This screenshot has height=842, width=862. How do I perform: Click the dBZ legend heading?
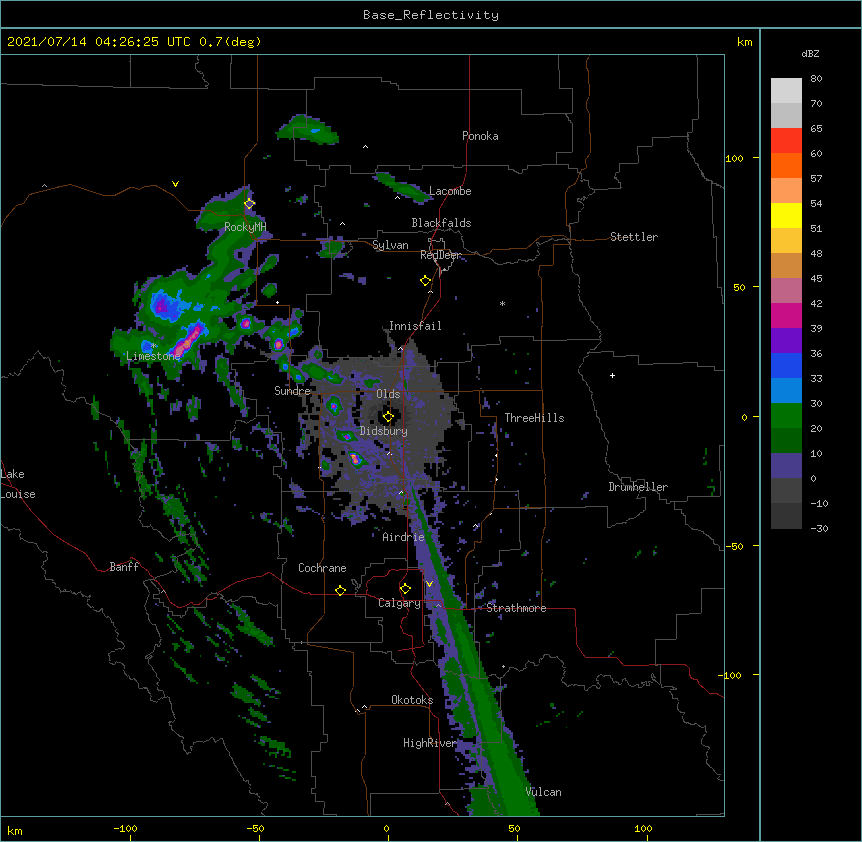click(x=810, y=54)
